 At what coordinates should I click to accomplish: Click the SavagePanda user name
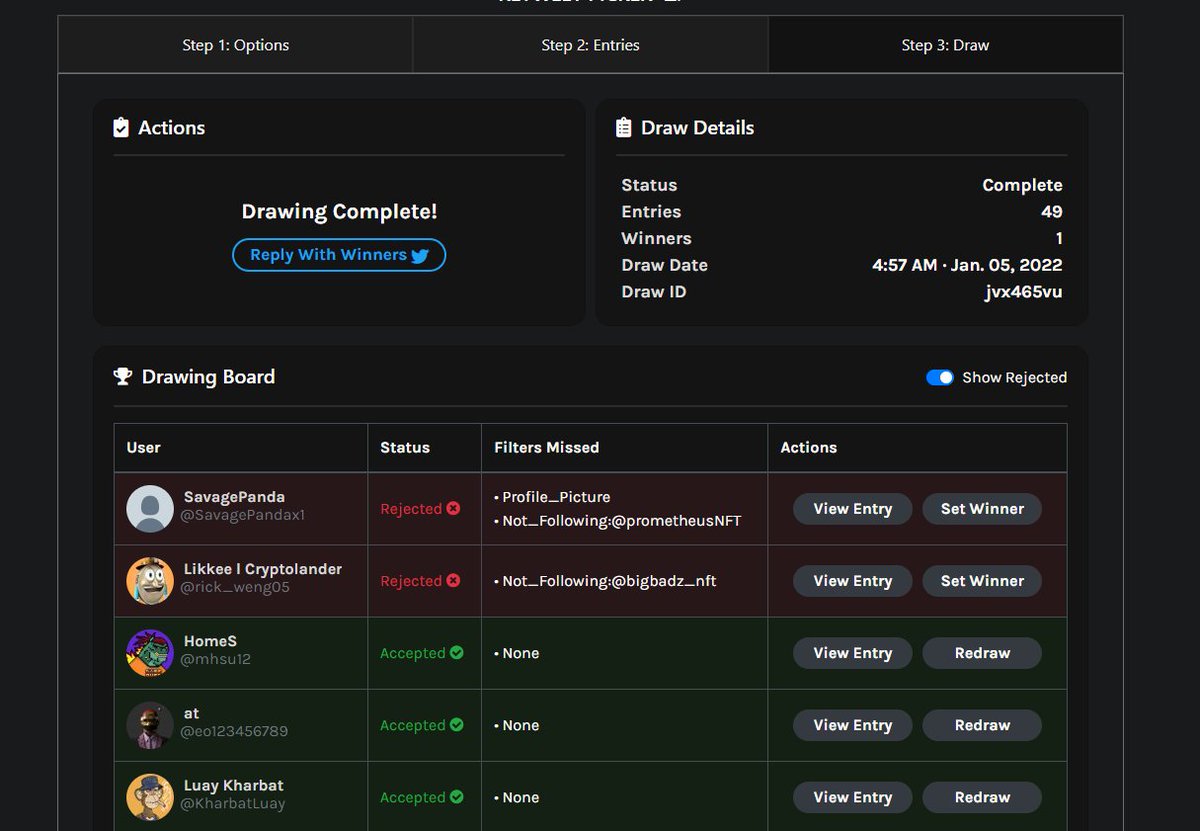tap(234, 497)
